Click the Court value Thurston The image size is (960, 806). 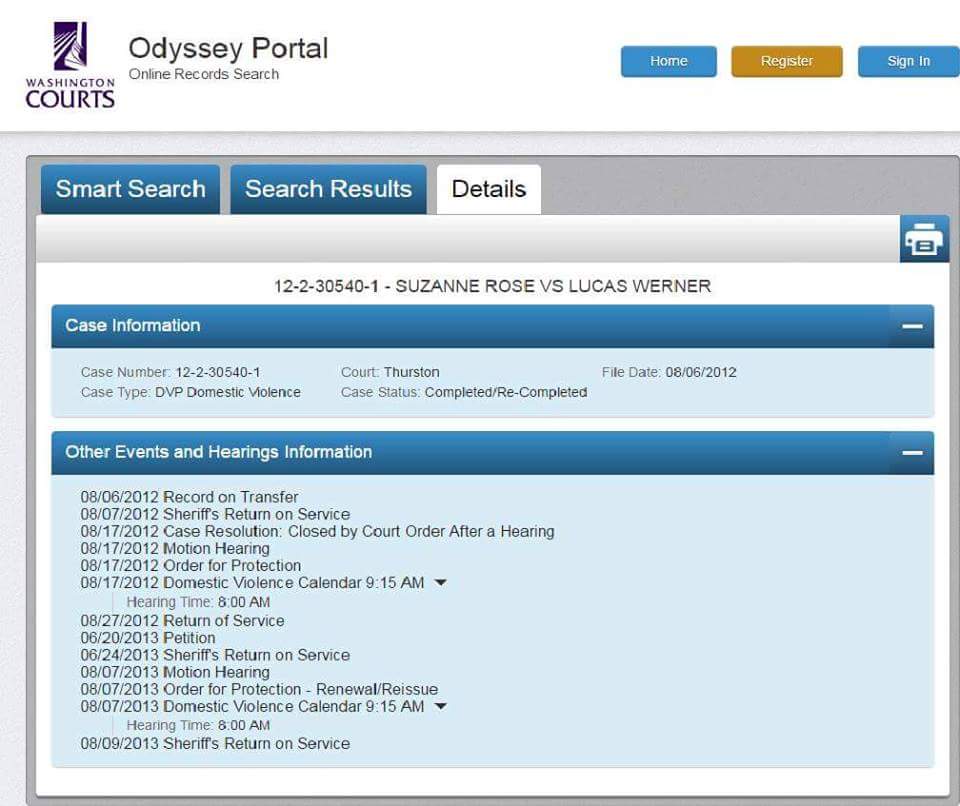411,372
